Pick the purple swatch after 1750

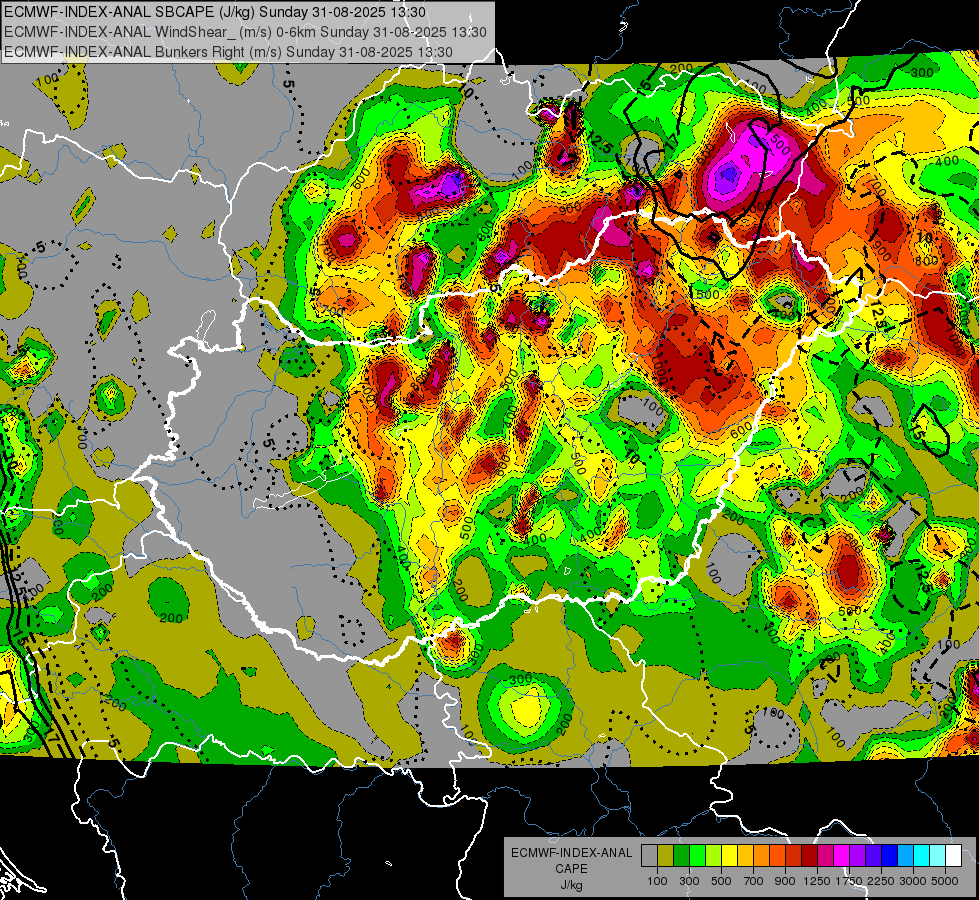pos(858,856)
